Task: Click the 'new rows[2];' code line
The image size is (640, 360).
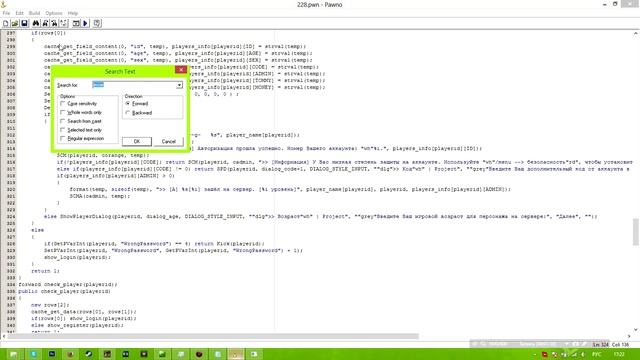Action: pos(50,305)
